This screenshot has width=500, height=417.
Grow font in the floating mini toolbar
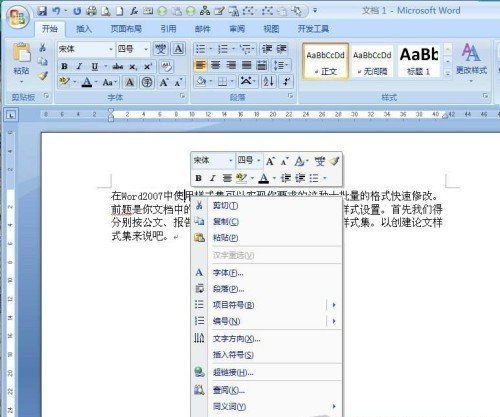[x=270, y=162]
